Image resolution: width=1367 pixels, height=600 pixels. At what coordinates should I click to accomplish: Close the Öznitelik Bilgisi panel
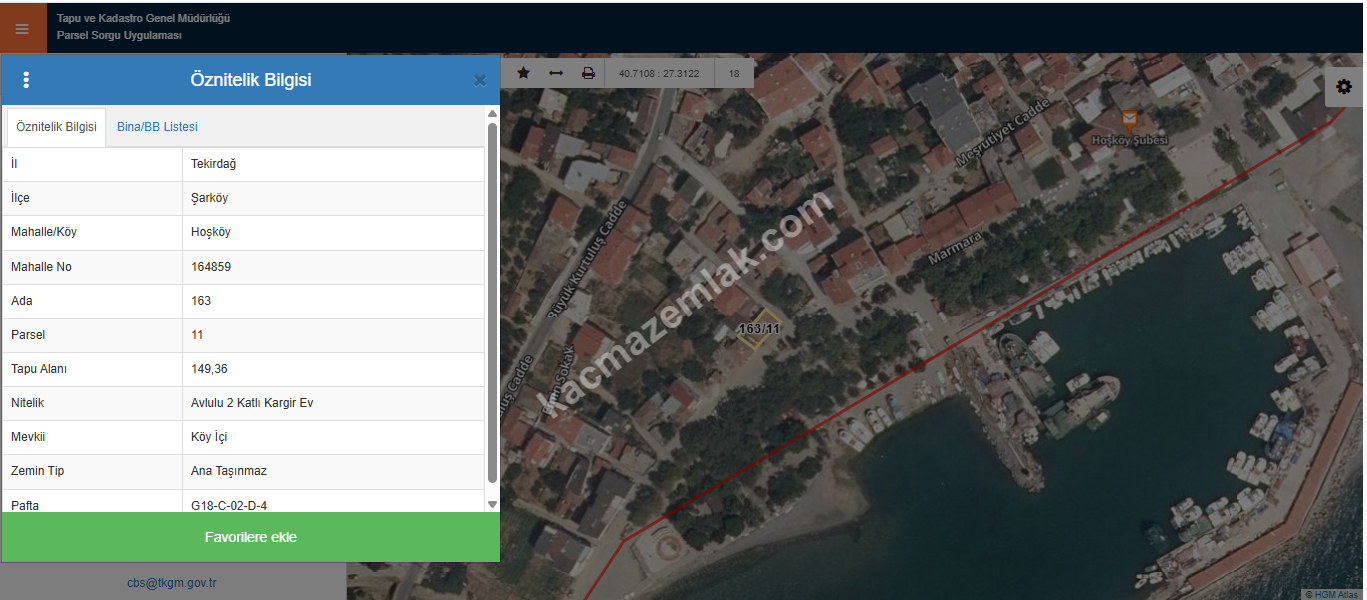[x=480, y=80]
